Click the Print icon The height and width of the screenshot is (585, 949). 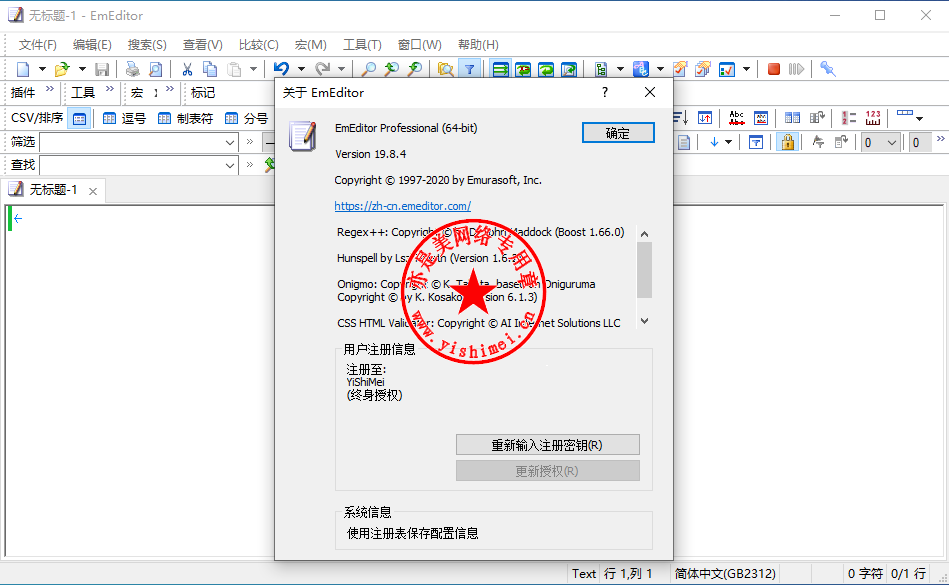pyautogui.click(x=133, y=69)
